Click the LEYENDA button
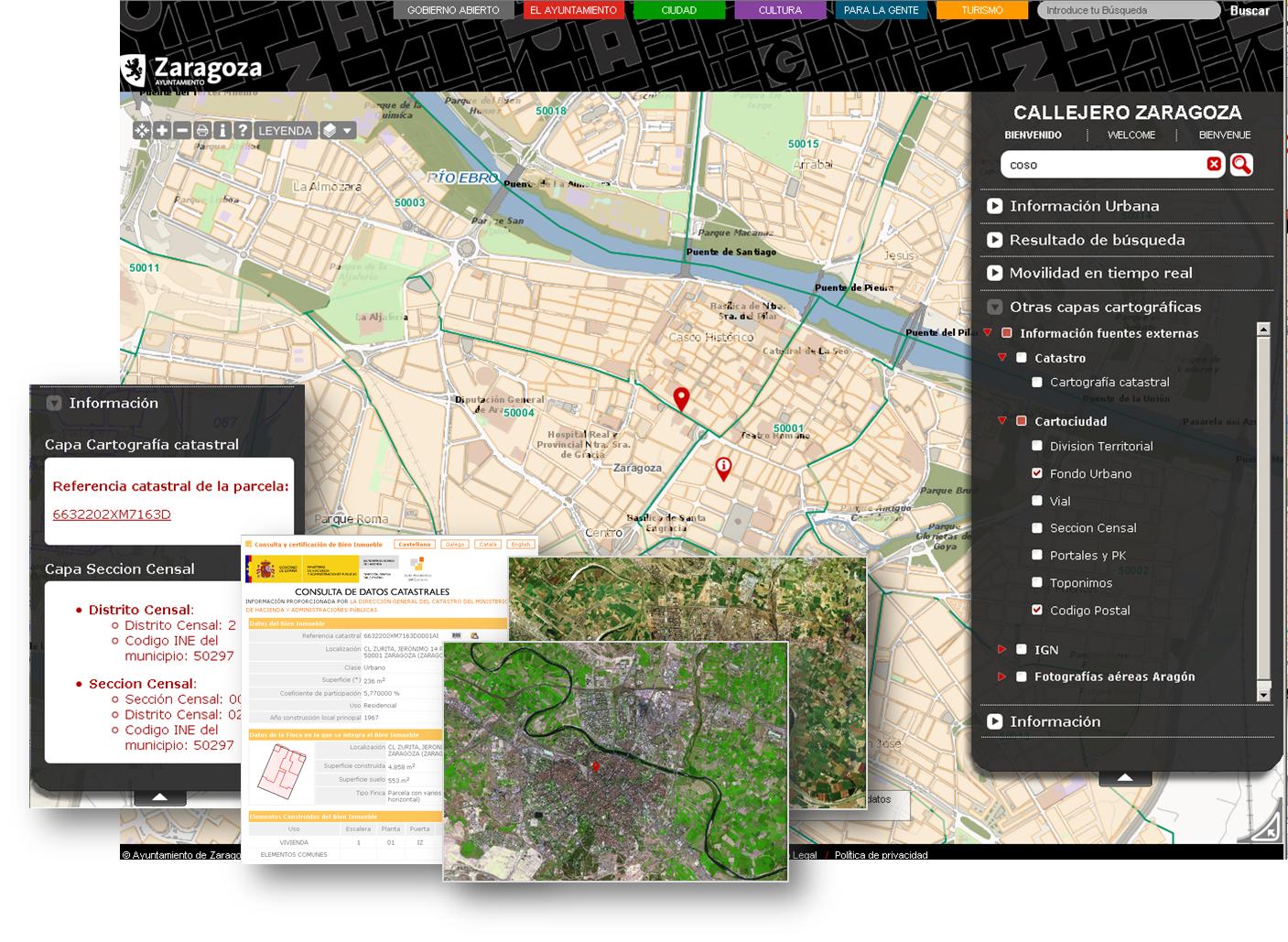1288x942 pixels. point(285,131)
